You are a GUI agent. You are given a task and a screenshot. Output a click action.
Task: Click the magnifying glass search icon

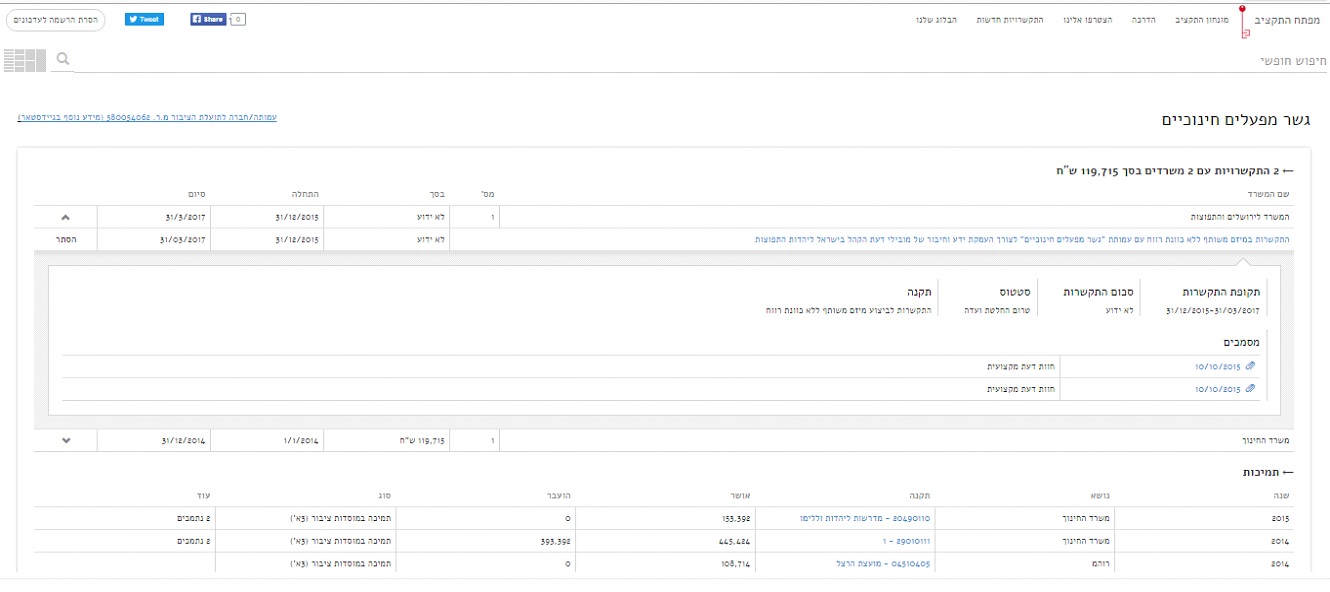coord(62,60)
